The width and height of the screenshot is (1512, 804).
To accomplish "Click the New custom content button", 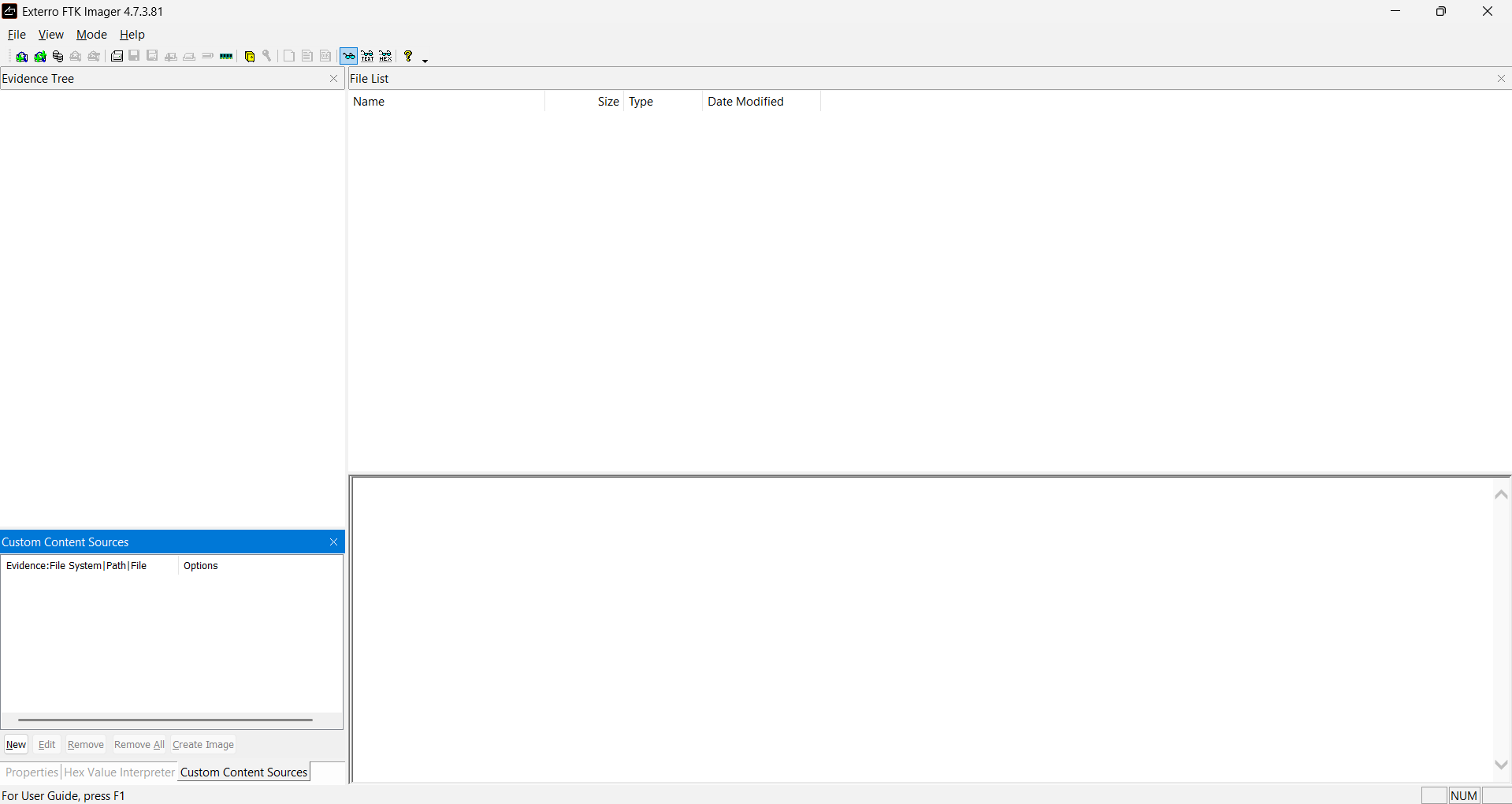I will pyautogui.click(x=17, y=745).
